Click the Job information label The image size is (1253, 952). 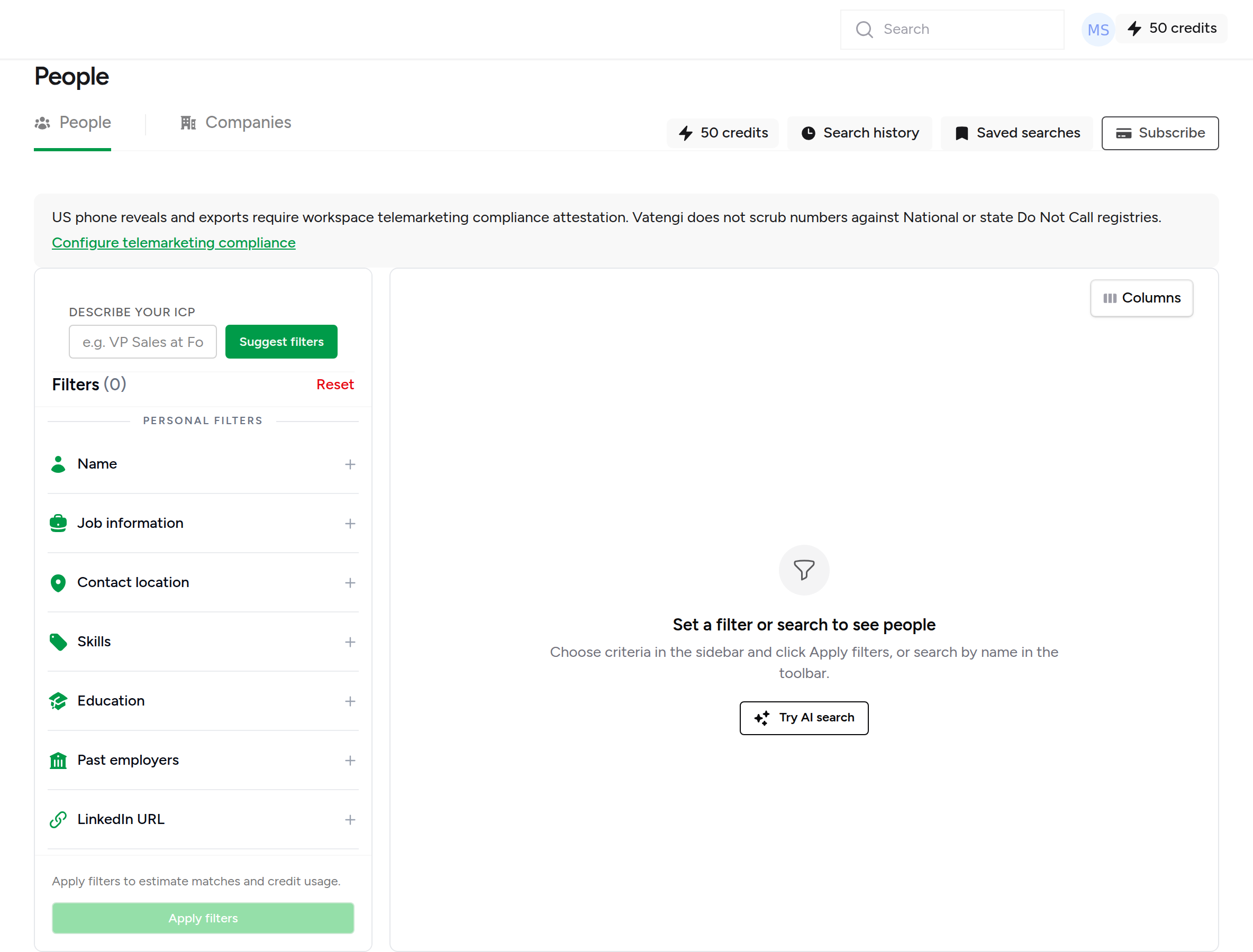[130, 523]
